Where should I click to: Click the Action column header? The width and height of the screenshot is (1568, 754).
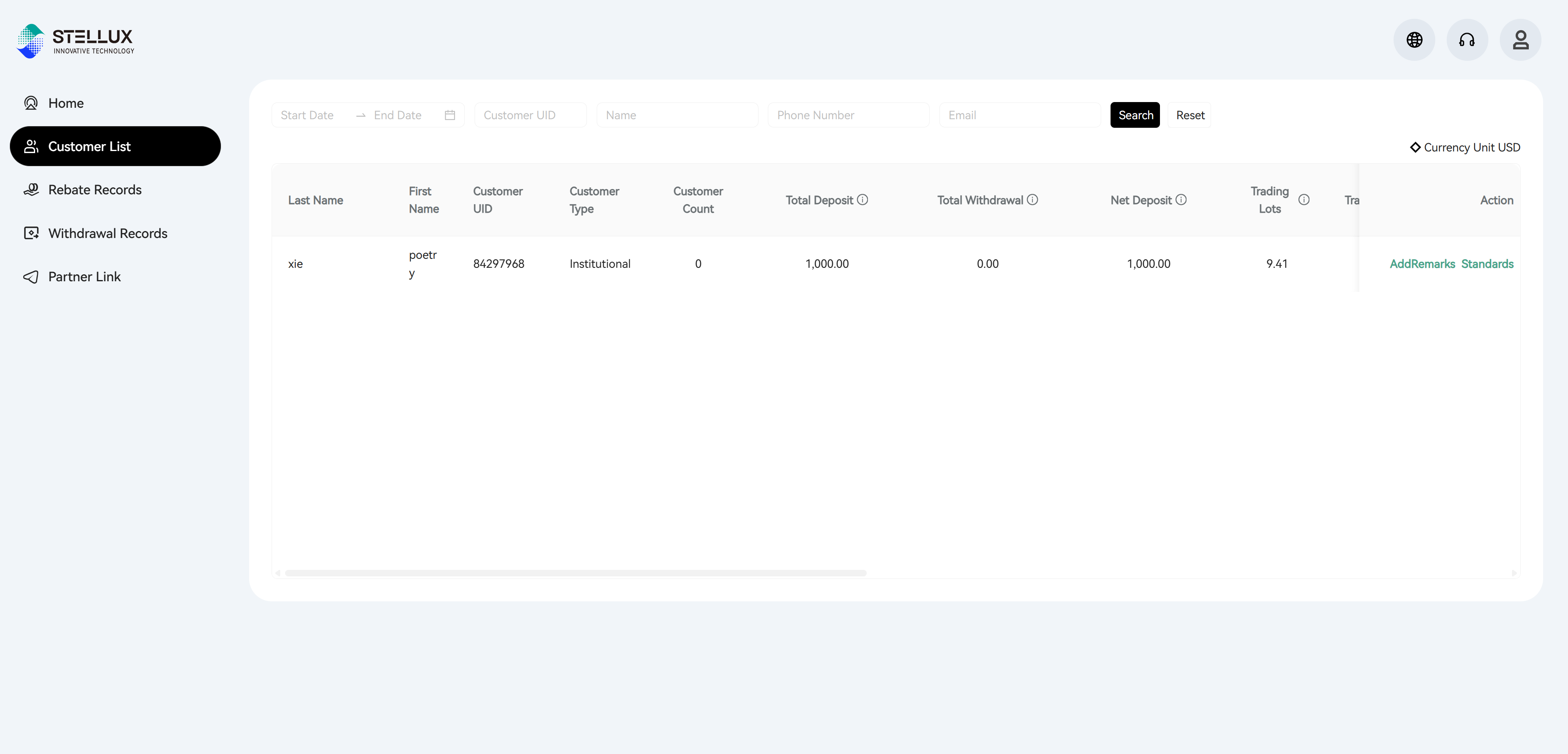1496,200
